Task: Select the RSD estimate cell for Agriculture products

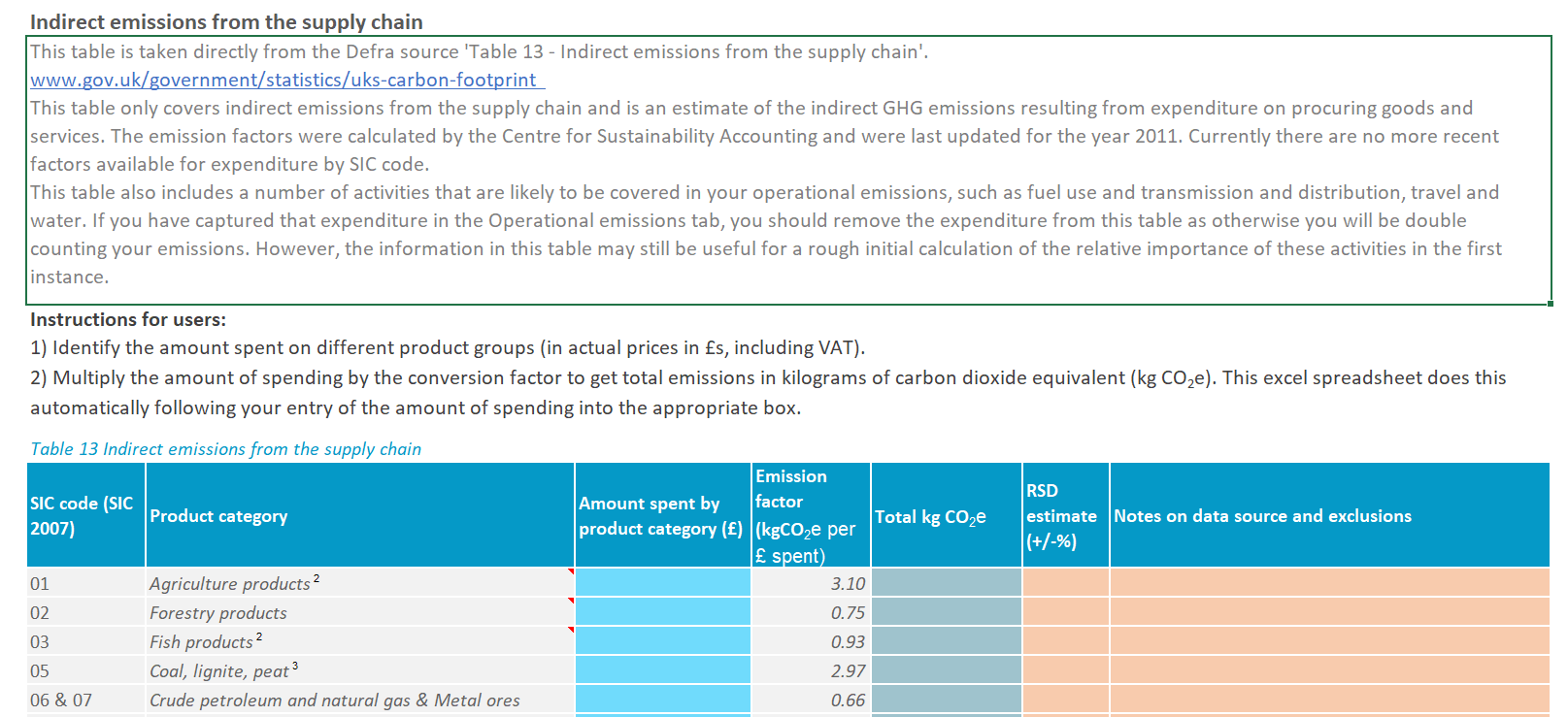Action: tap(1065, 583)
